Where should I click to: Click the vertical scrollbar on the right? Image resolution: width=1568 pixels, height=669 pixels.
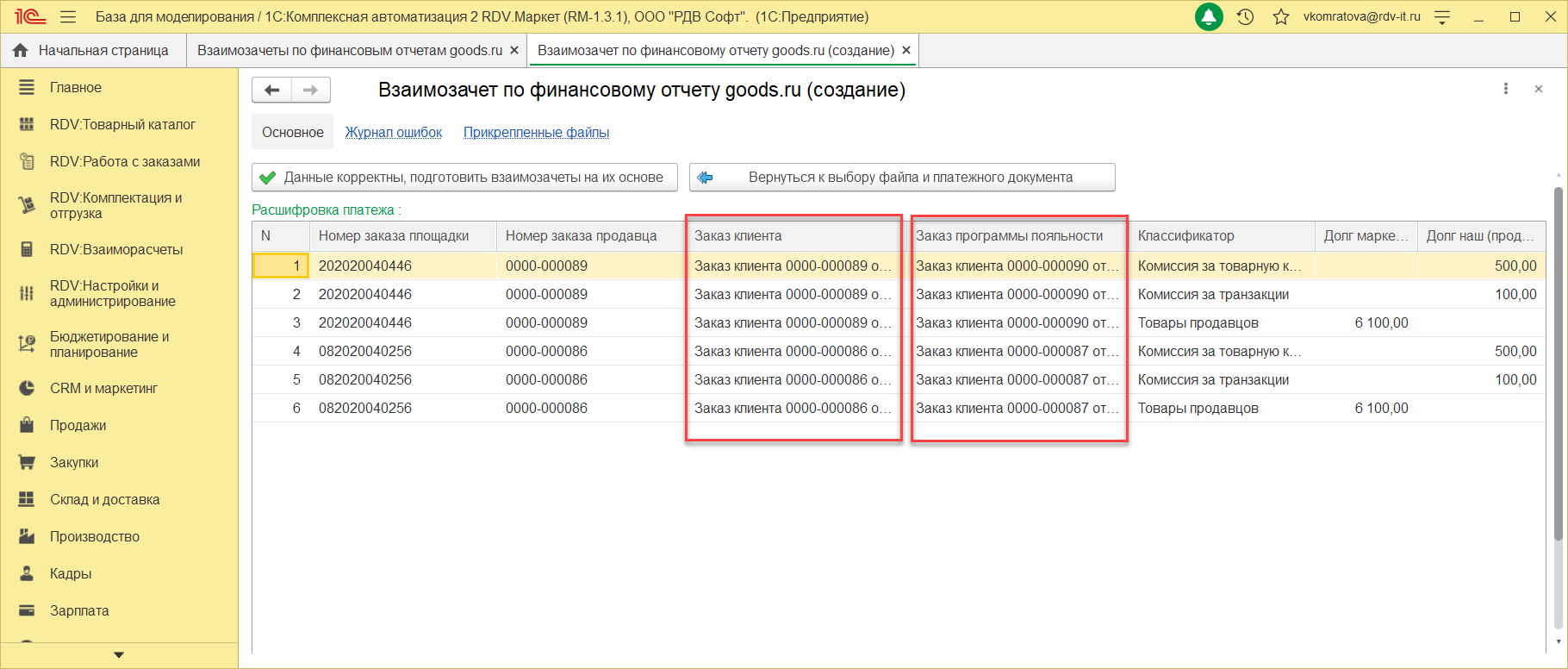point(1558,362)
